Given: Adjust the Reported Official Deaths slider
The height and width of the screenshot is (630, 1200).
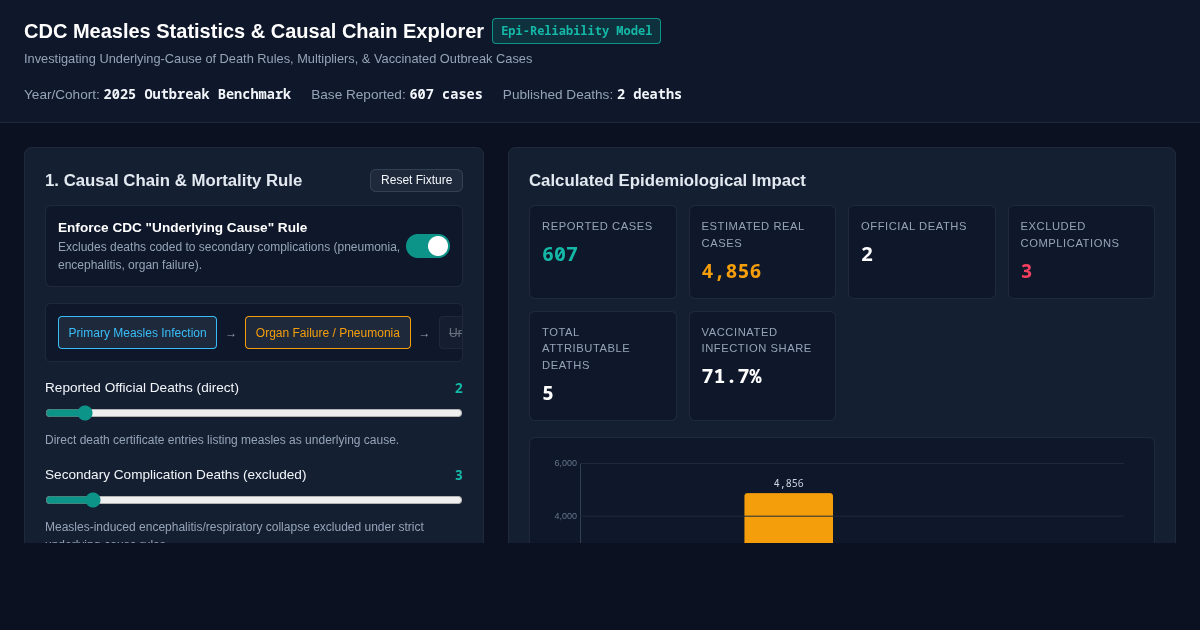Looking at the screenshot, I should click(254, 413).
